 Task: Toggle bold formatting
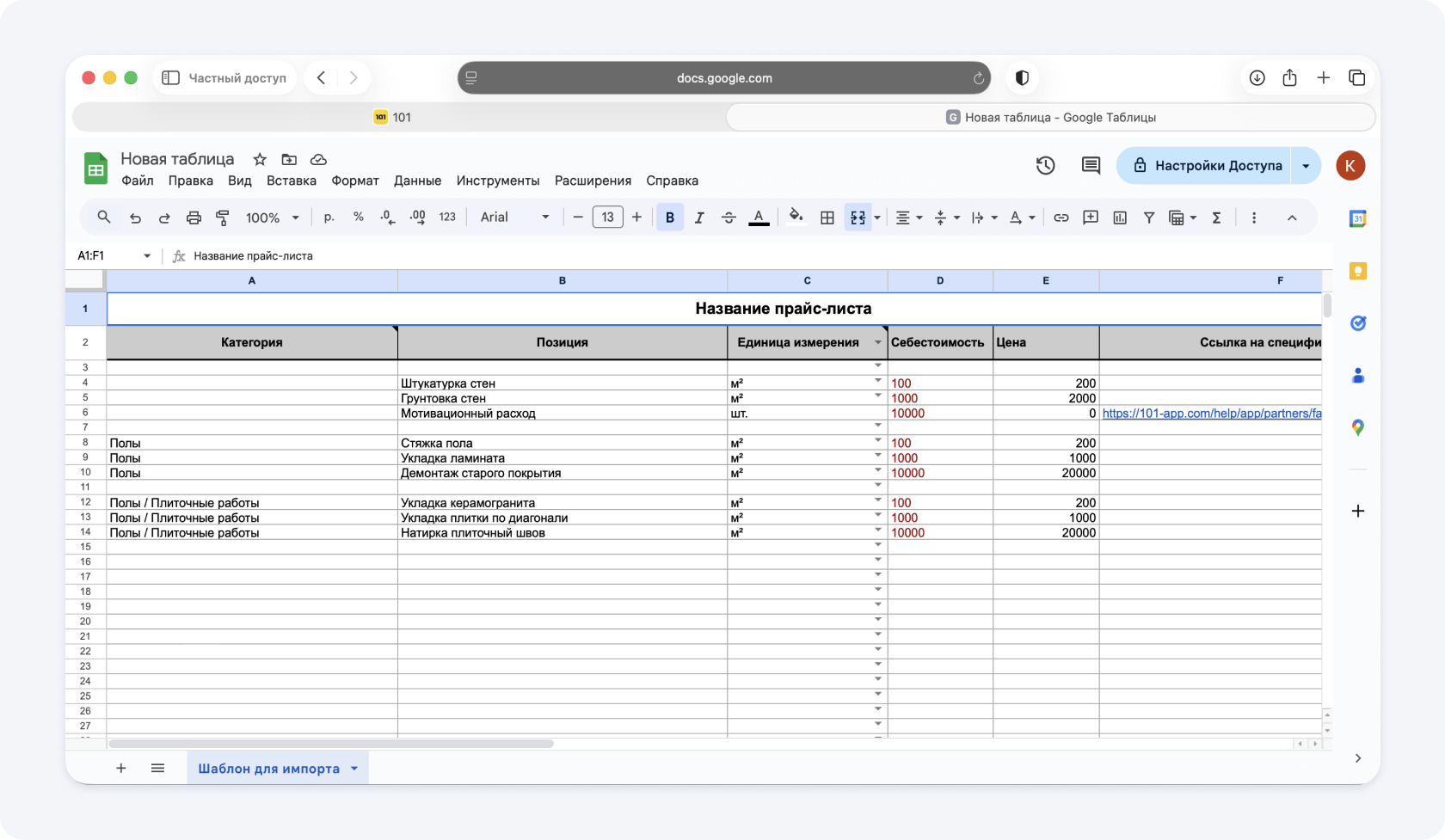point(669,218)
